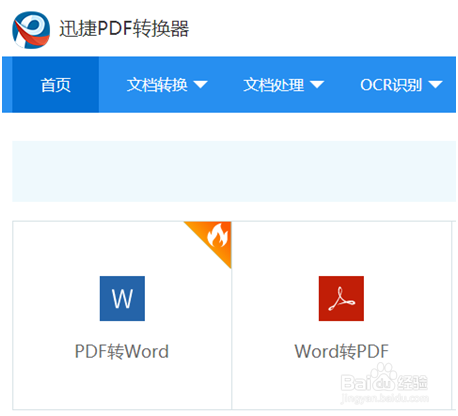Open the 首页 tab

(55, 85)
